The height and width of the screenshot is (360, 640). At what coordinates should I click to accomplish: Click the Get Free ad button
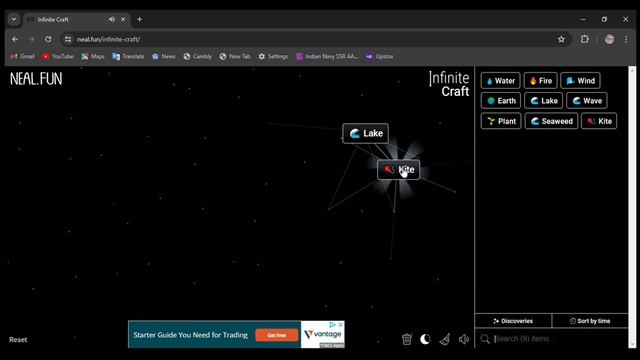(276, 335)
